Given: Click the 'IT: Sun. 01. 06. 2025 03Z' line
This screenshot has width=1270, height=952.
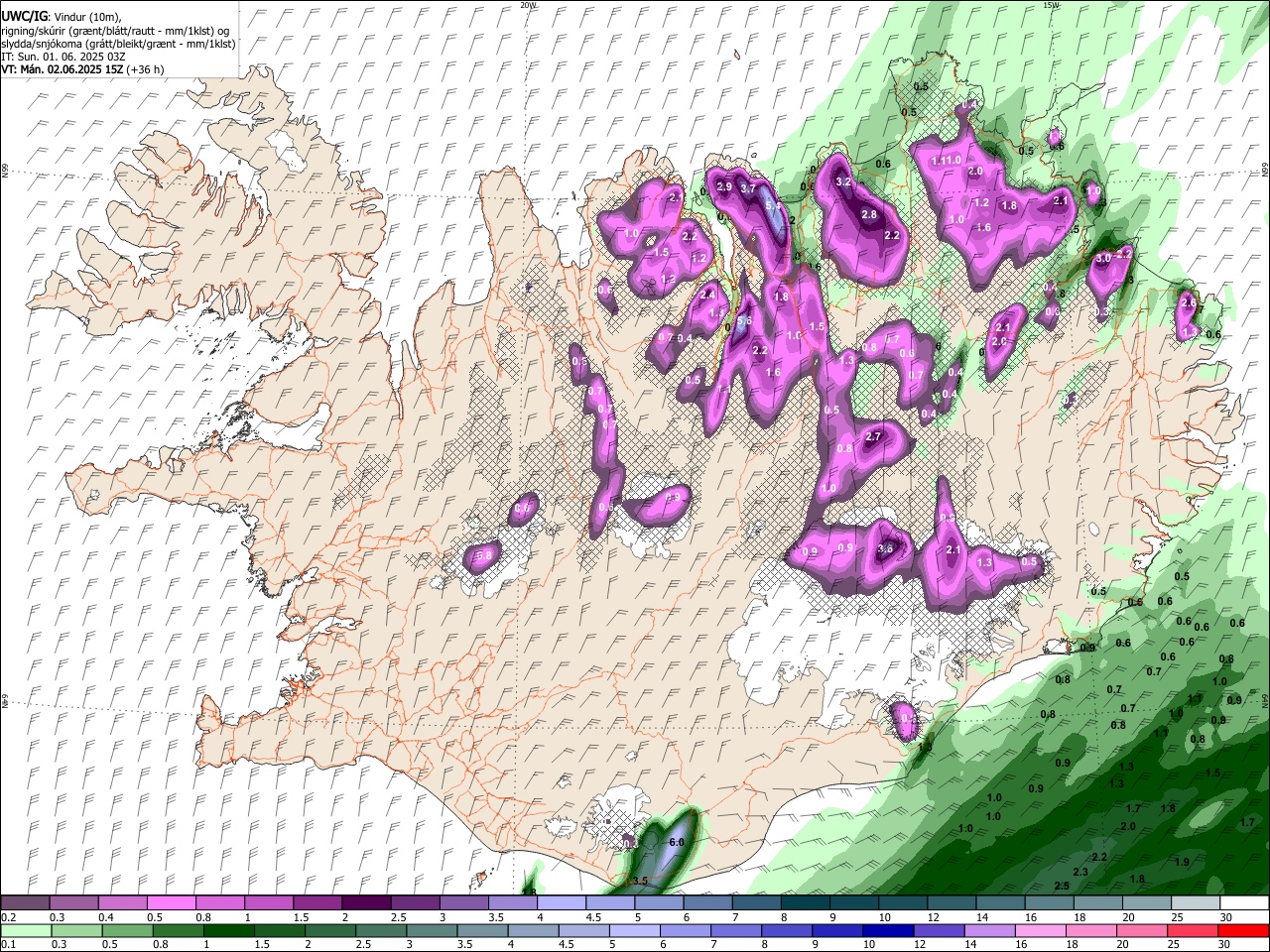Looking at the screenshot, I should click(63, 57).
